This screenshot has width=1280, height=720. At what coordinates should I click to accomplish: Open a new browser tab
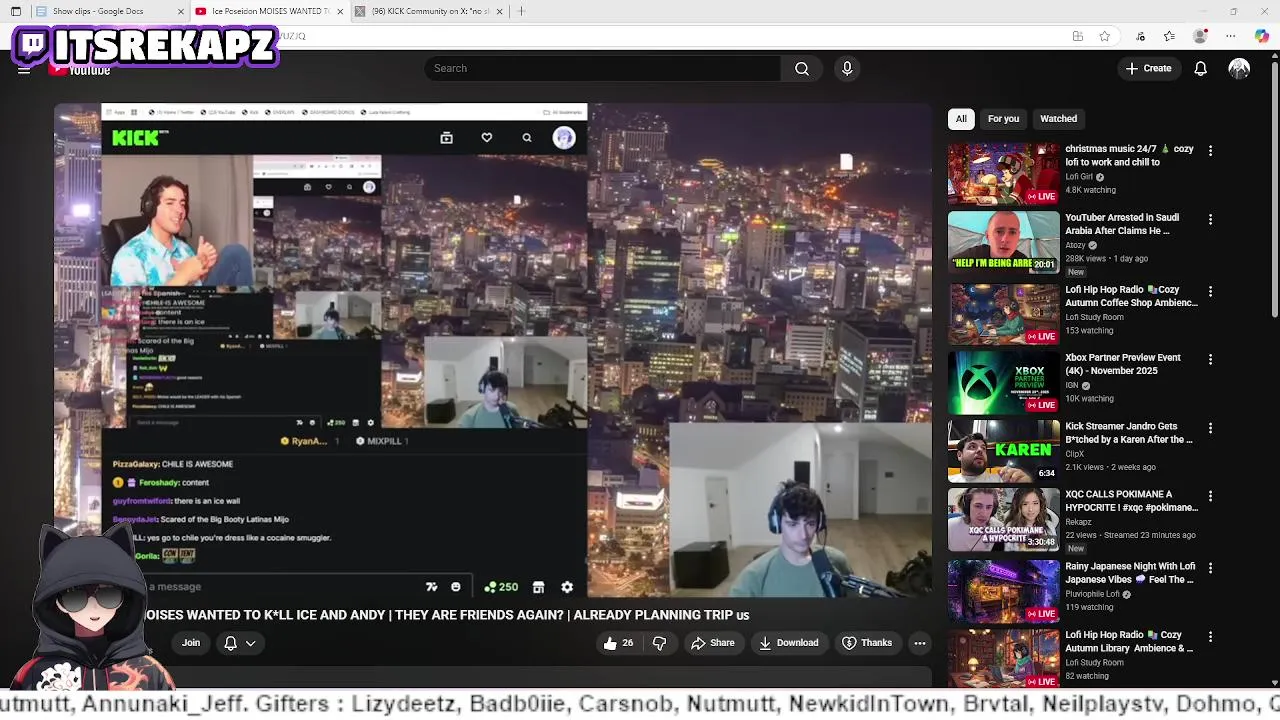click(521, 11)
